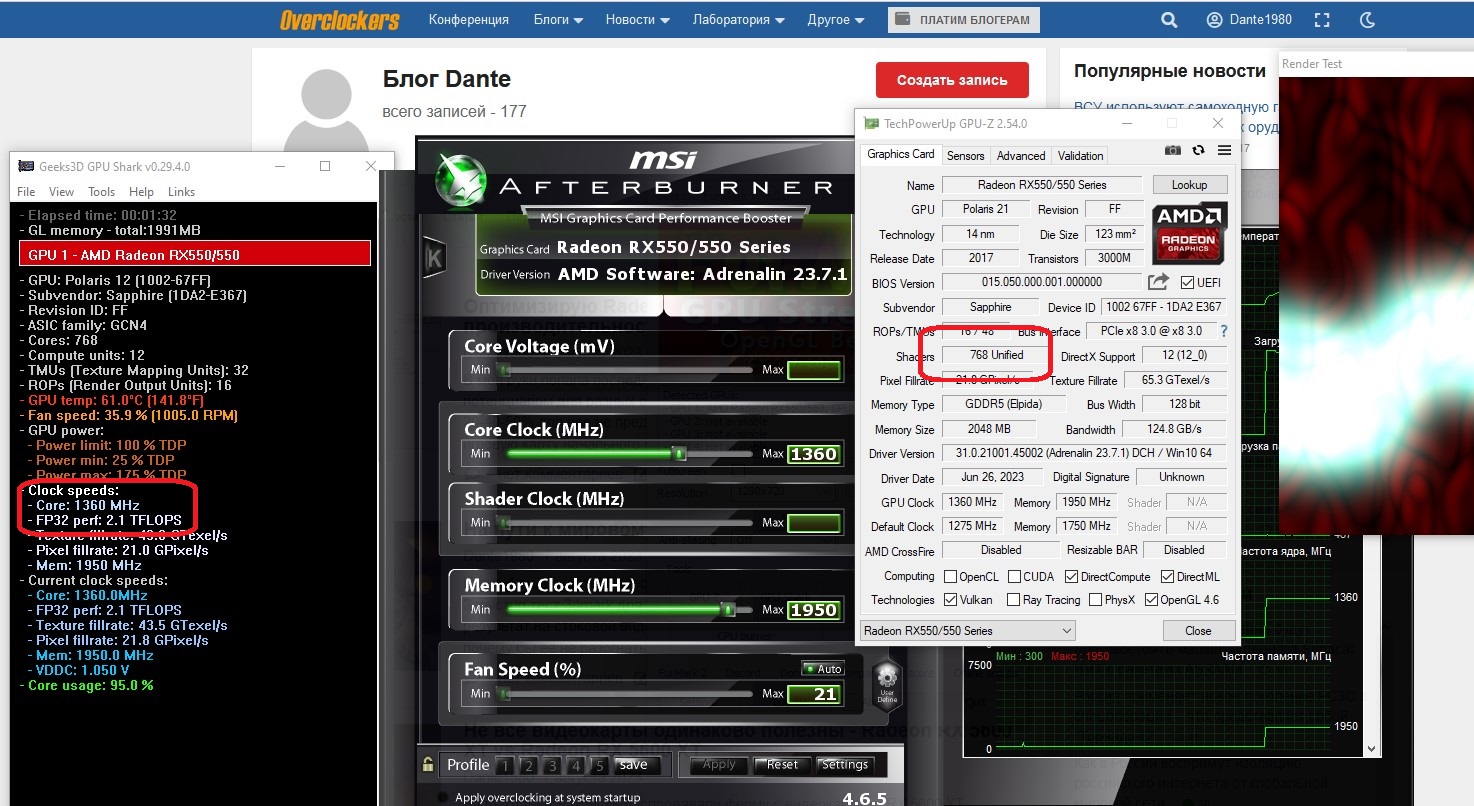Switch to the Validation tab in GPU-Z

(x=1081, y=155)
